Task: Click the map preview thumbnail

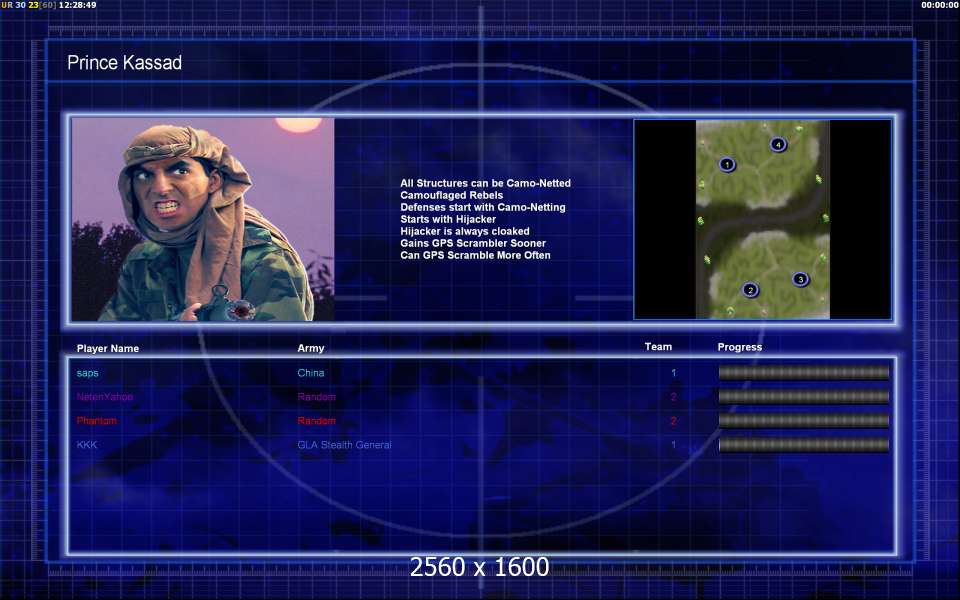Action: pos(763,219)
